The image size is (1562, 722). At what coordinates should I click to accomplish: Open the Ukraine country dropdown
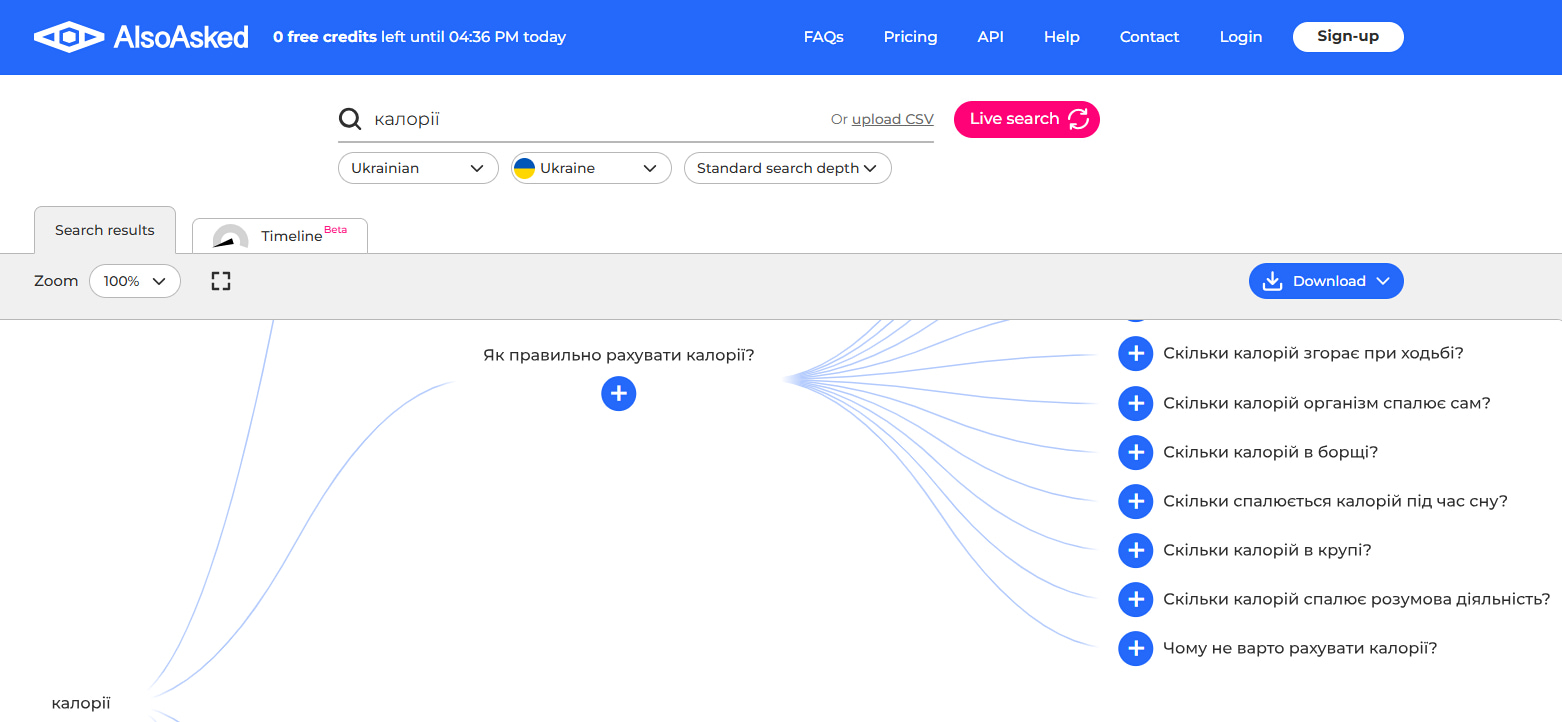coord(591,168)
